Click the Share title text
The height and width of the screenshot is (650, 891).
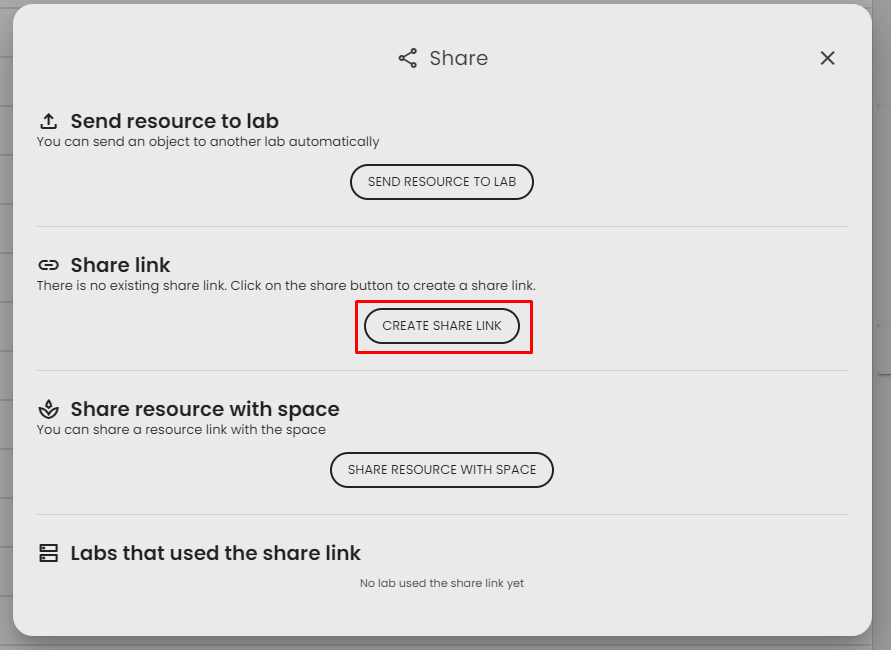point(458,58)
